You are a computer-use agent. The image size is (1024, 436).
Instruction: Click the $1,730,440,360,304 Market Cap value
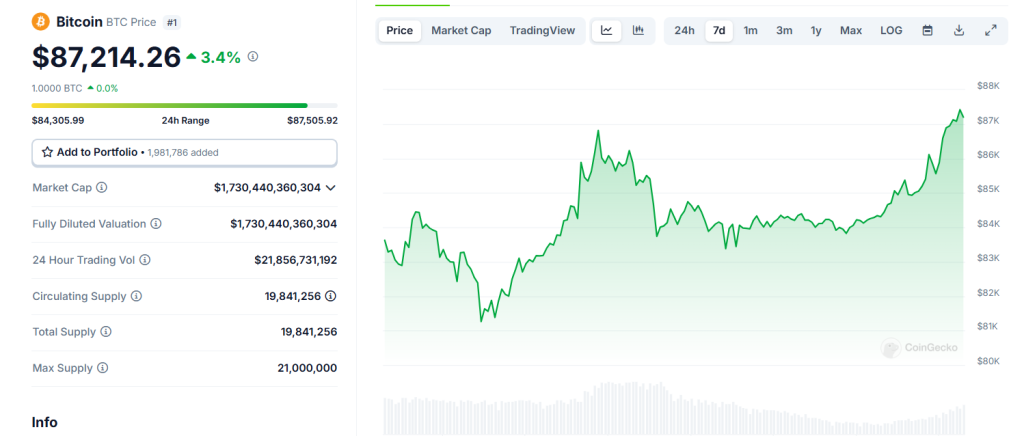[267, 188]
